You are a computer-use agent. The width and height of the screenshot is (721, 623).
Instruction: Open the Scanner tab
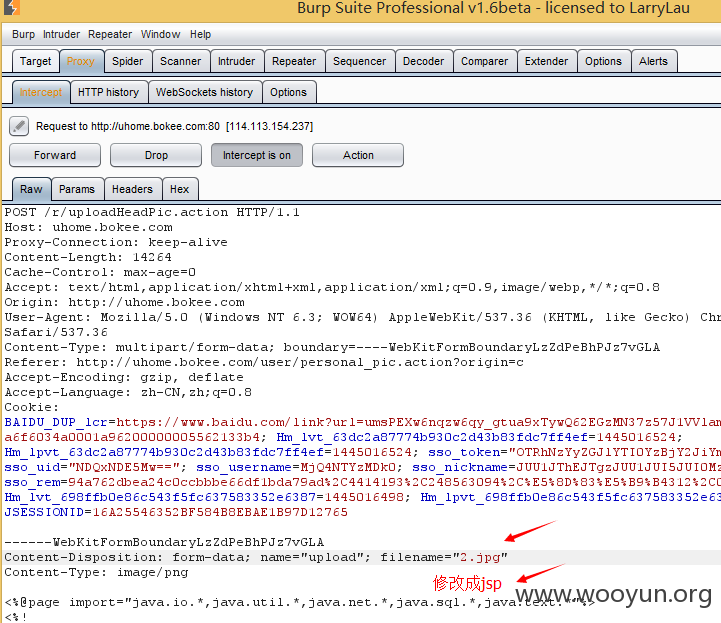[180, 61]
